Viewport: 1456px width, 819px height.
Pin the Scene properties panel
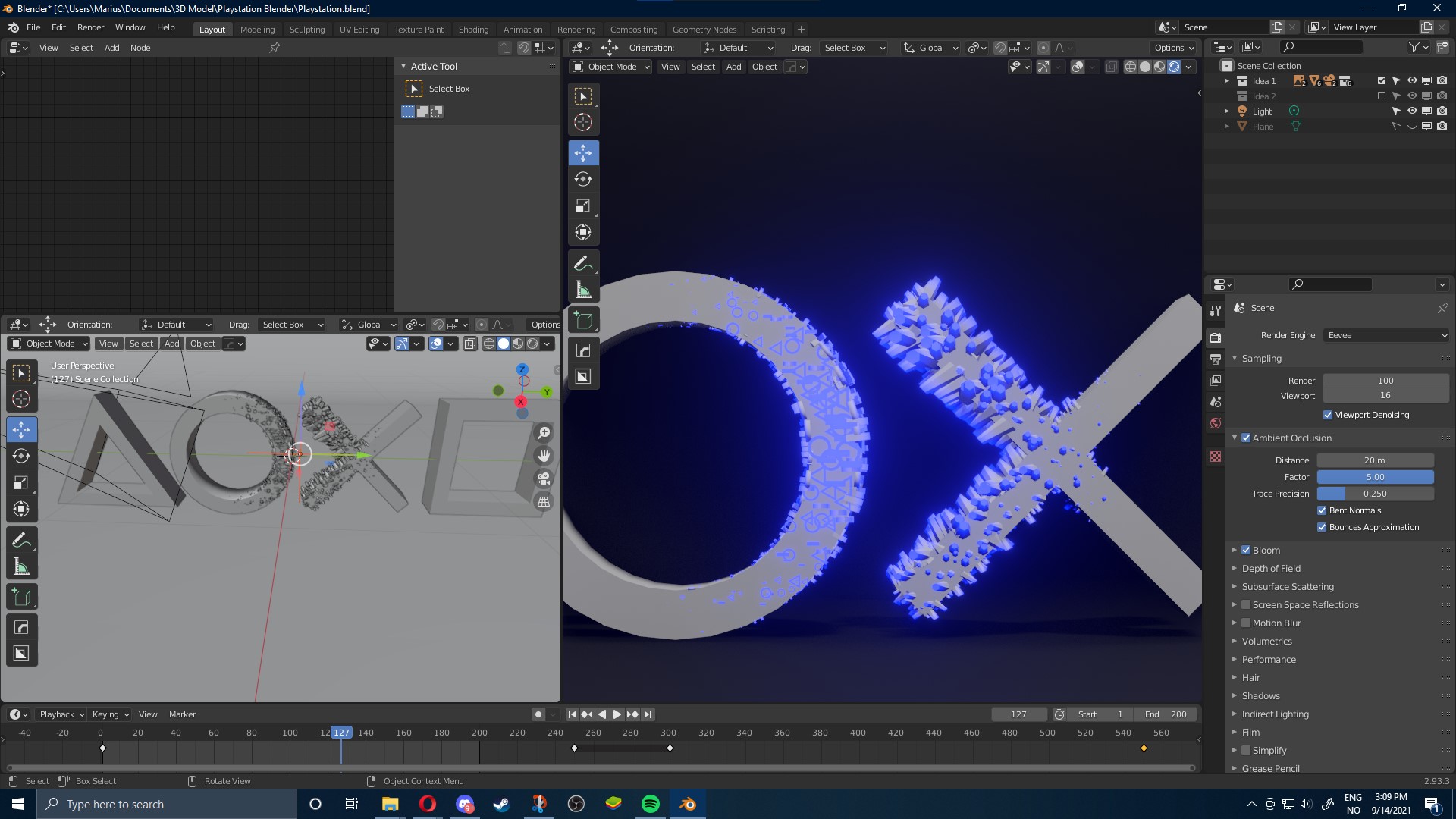click(x=1442, y=308)
